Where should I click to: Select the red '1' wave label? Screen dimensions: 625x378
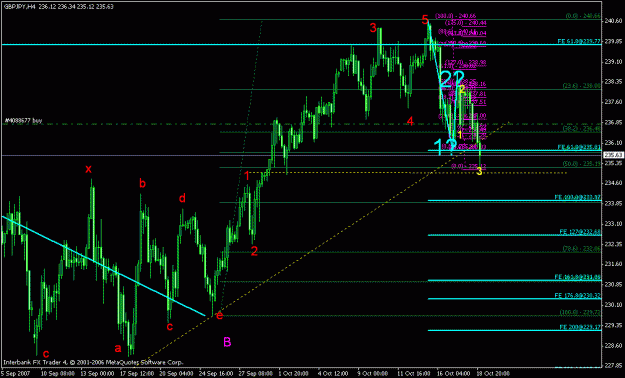247,176
